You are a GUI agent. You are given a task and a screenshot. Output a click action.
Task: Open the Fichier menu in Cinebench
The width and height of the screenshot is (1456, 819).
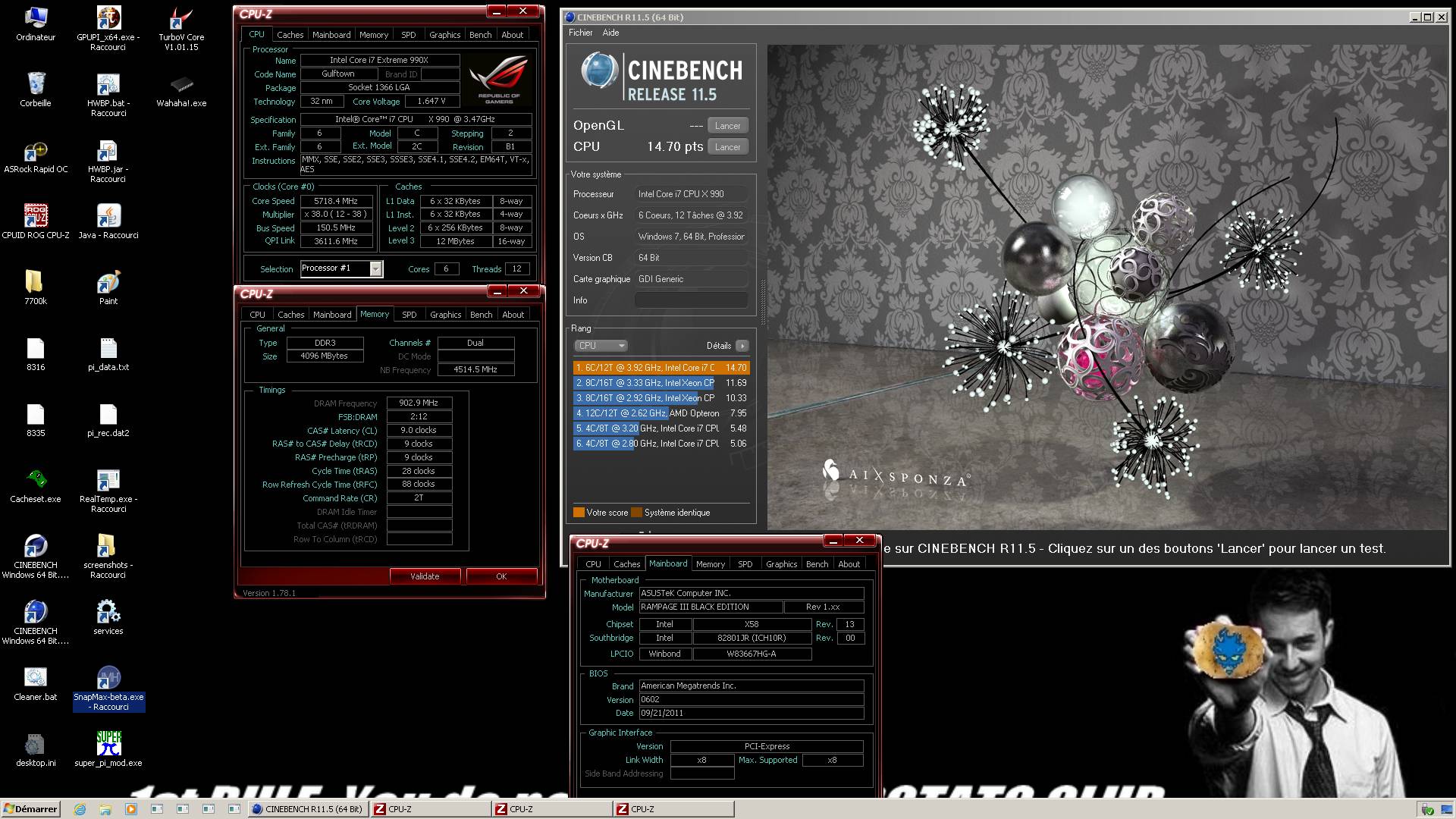coord(580,33)
